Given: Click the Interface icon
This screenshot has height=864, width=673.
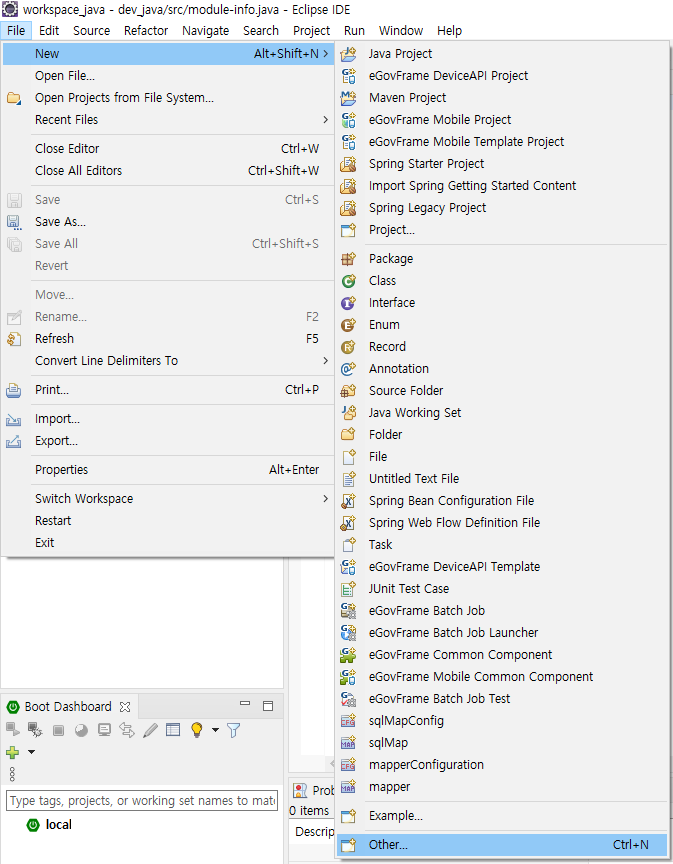Looking at the screenshot, I should pos(348,303).
